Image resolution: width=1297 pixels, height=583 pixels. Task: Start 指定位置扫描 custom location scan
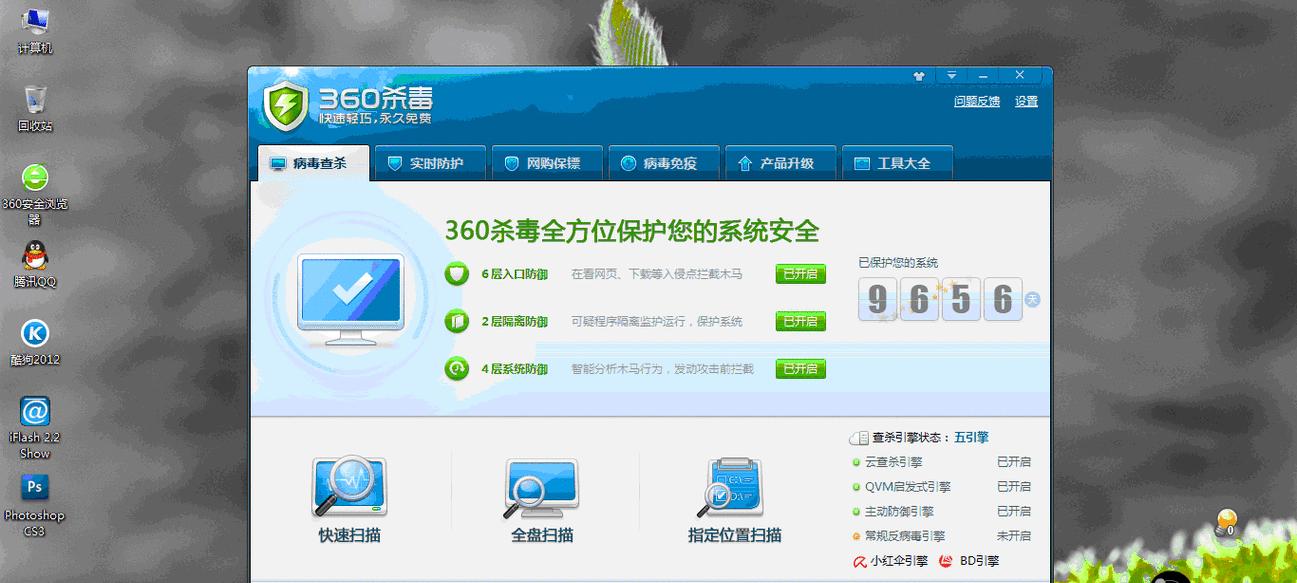735,499
